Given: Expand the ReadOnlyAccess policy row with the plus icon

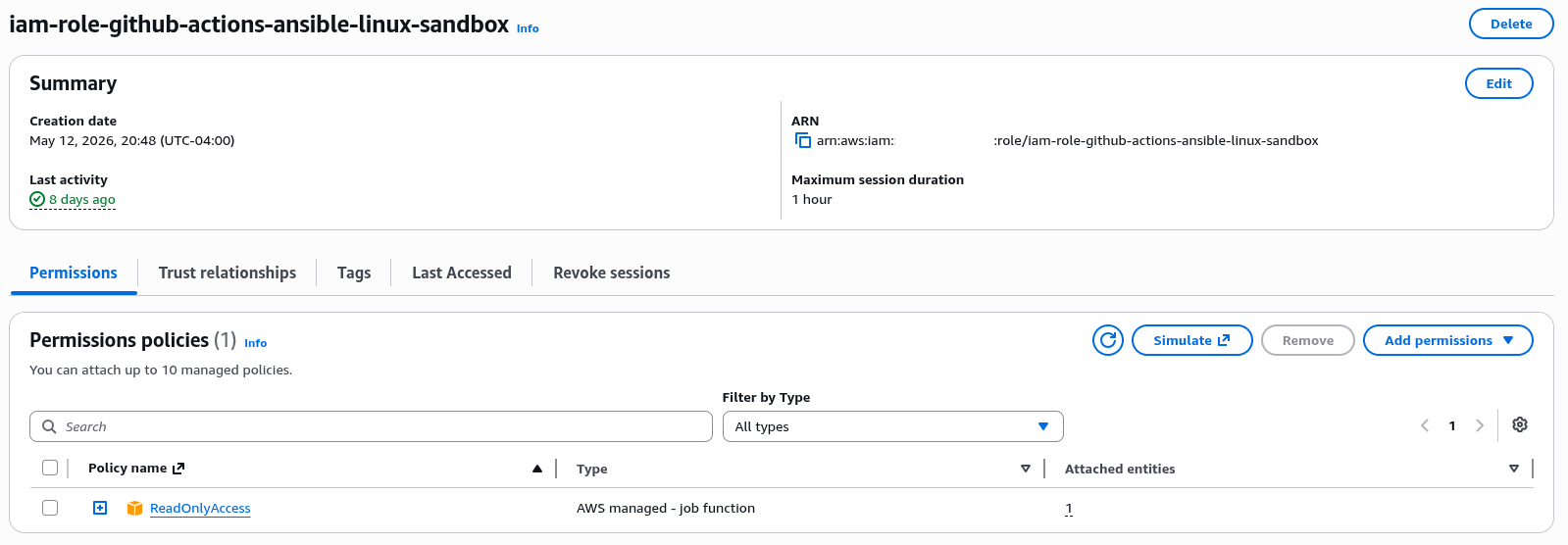Looking at the screenshot, I should tap(100, 508).
